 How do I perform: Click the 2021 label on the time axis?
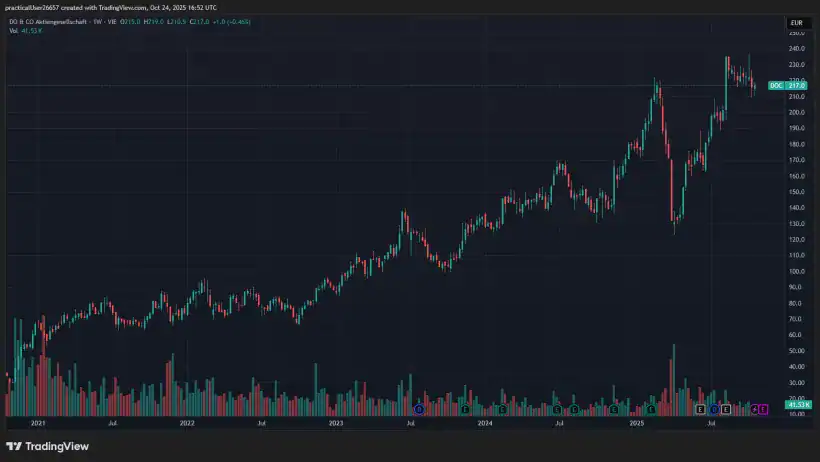40,424
